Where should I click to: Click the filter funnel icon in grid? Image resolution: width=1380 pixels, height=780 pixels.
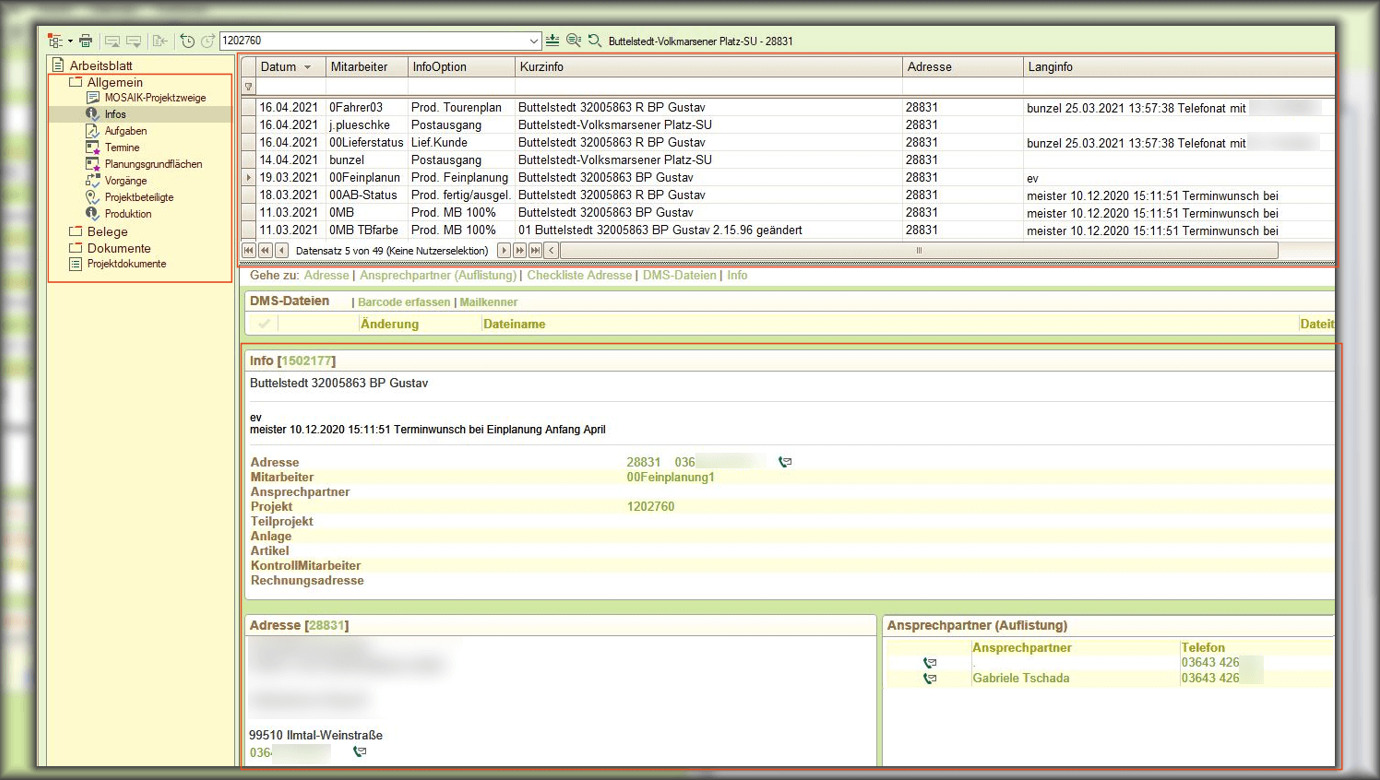pyautogui.click(x=249, y=87)
